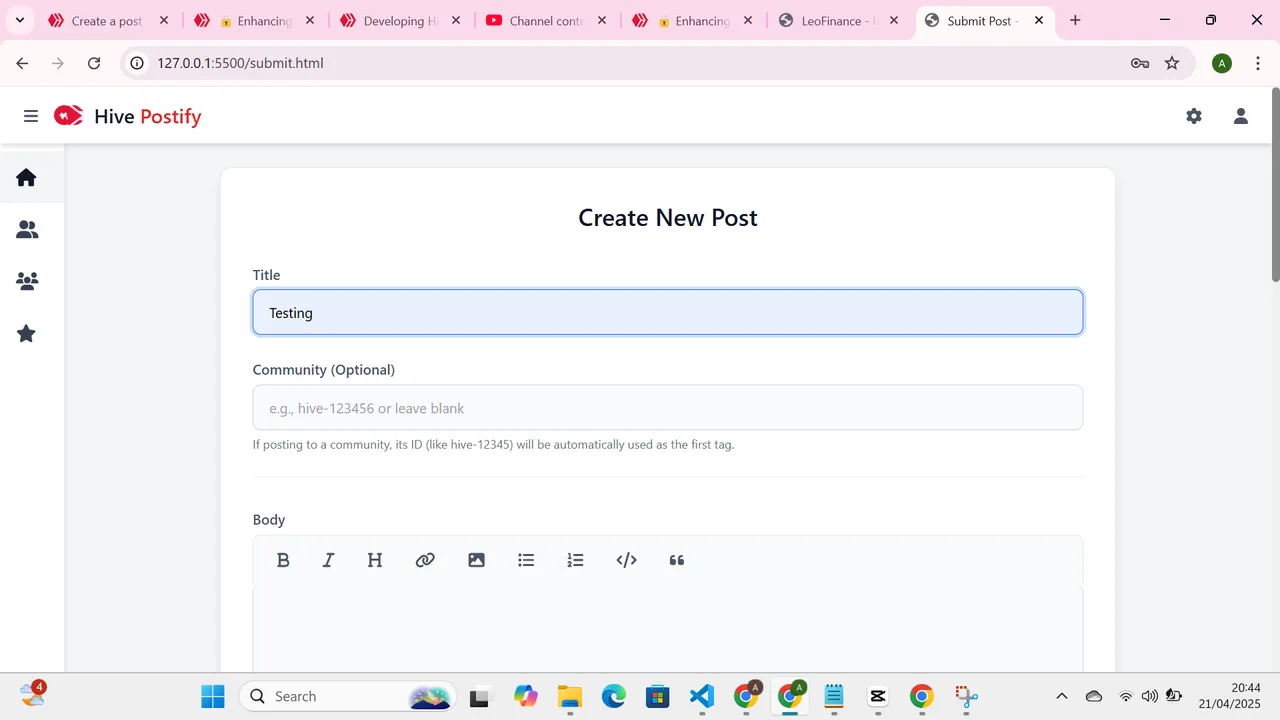
Task: Show hidden system tray icons chevron
Action: (1062, 696)
